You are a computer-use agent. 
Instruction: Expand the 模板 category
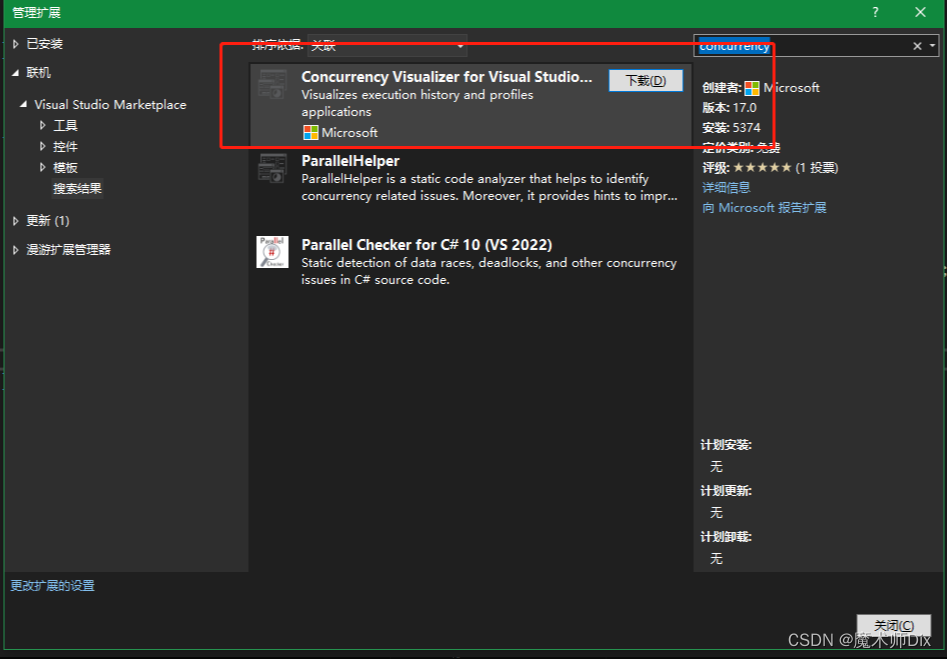pyautogui.click(x=42, y=167)
